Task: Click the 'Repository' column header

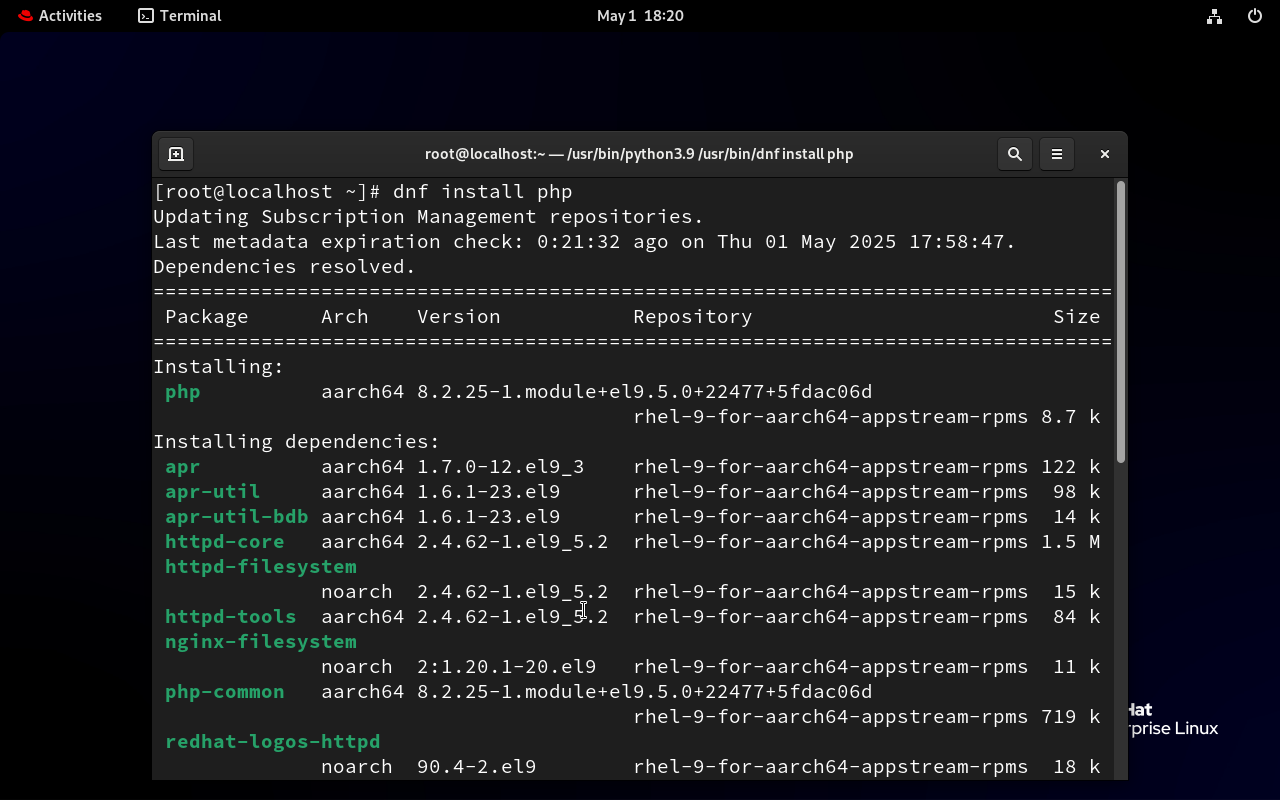Action: (x=693, y=317)
